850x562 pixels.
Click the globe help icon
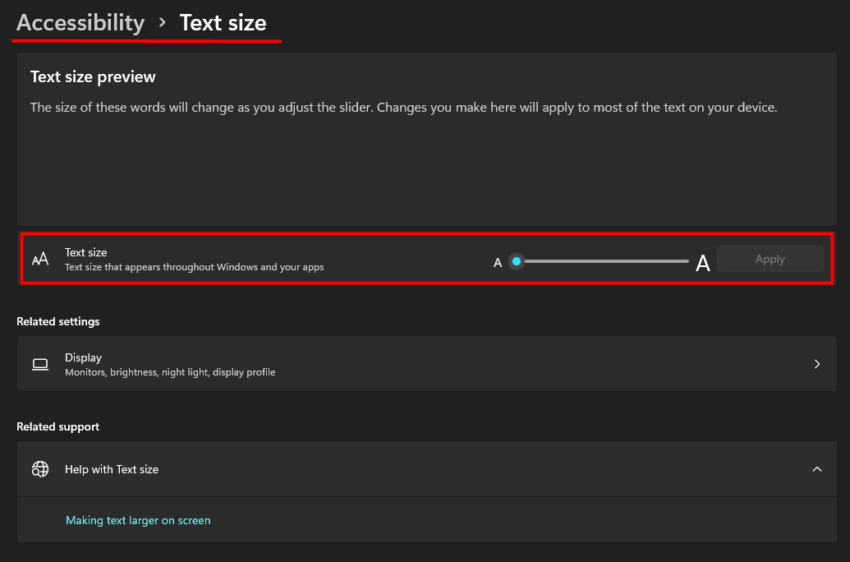point(40,469)
